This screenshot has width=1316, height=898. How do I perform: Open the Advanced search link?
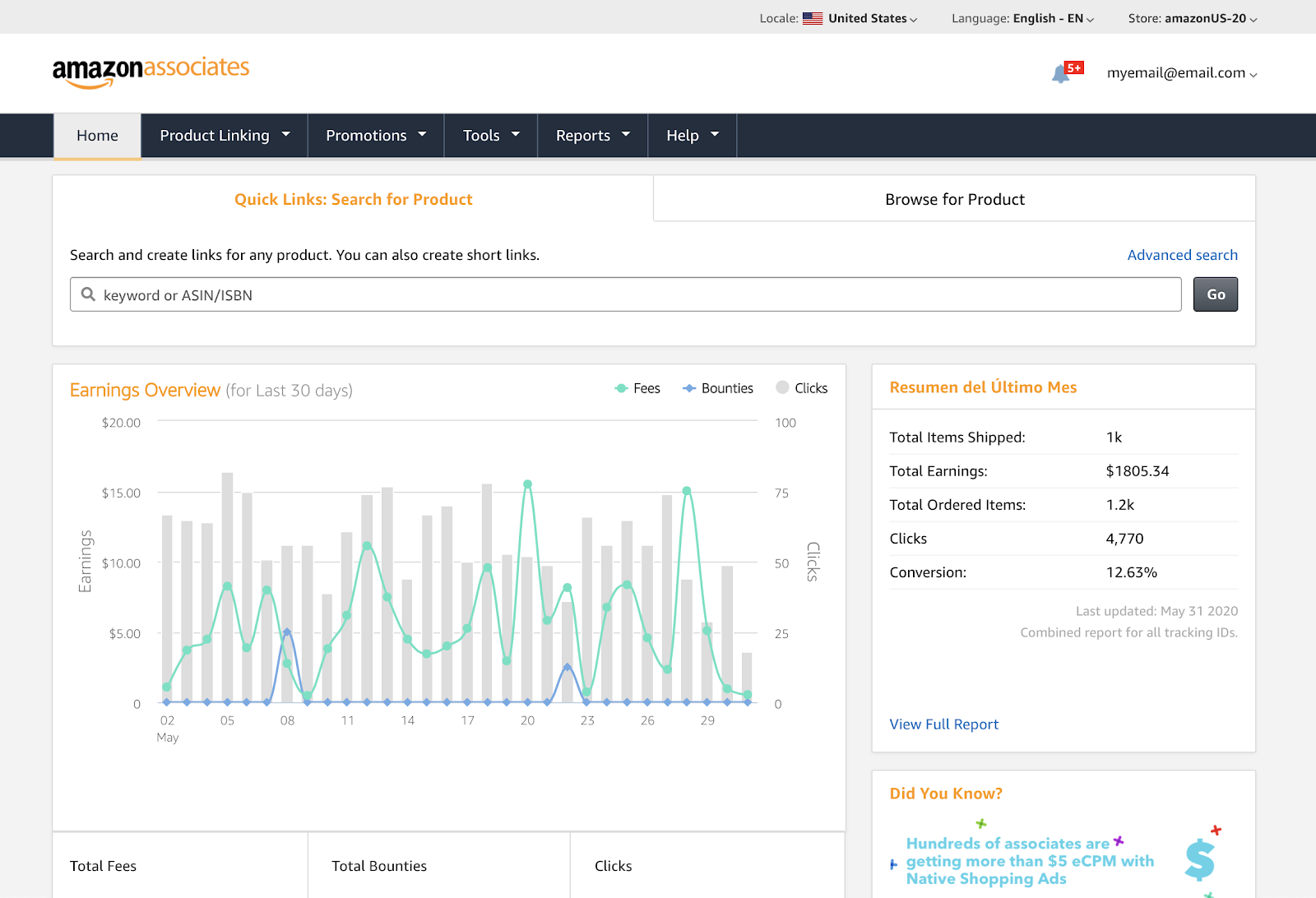pos(1182,255)
